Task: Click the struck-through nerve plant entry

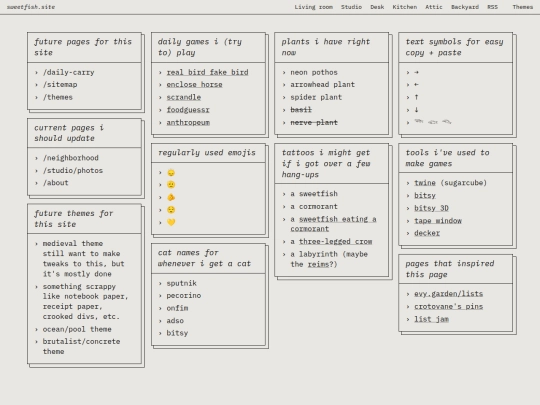Action: pos(314,123)
